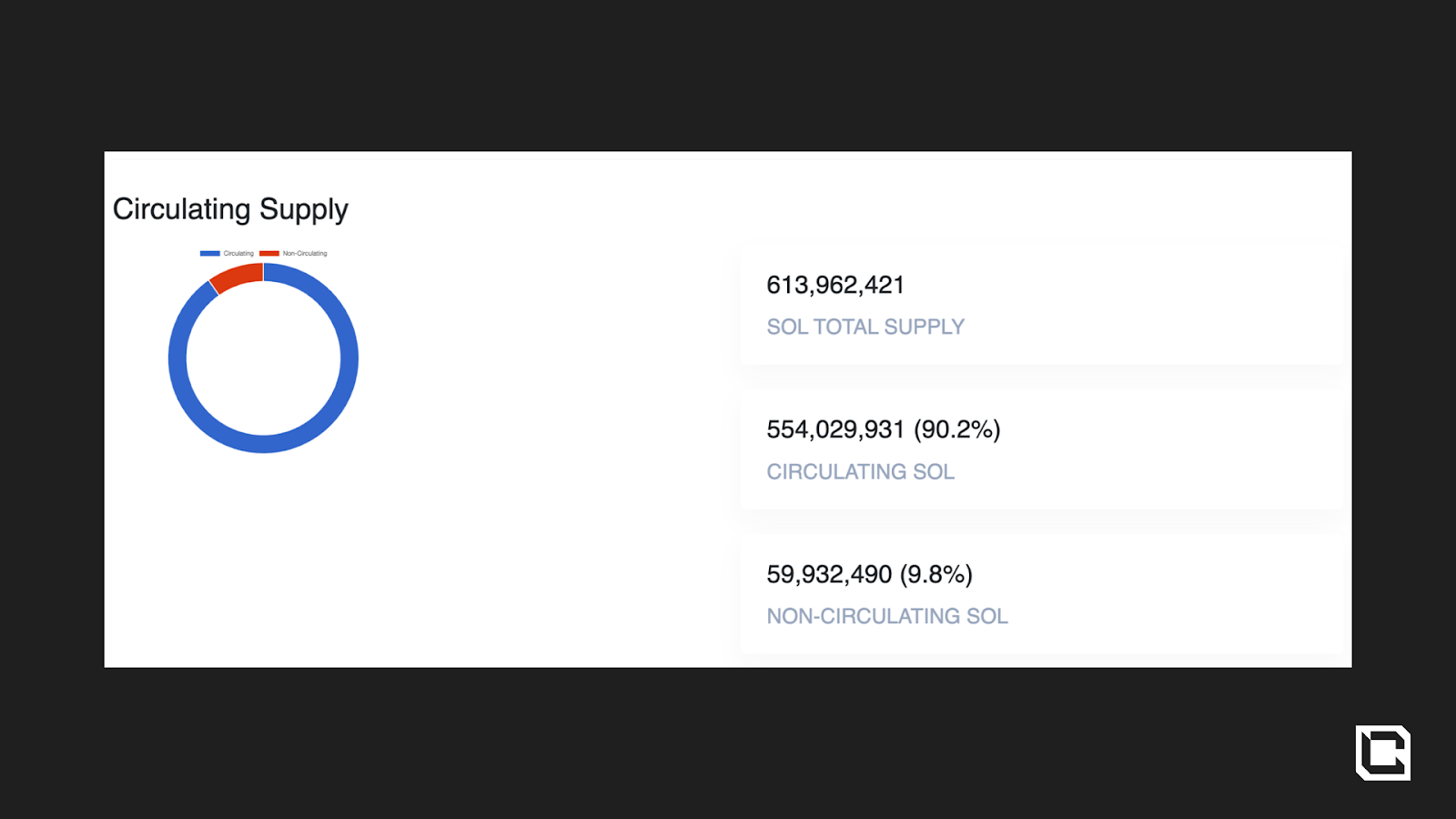The height and width of the screenshot is (819, 1456).
Task: Select the red non-circulating donut segment
Action: pyautogui.click(x=237, y=277)
